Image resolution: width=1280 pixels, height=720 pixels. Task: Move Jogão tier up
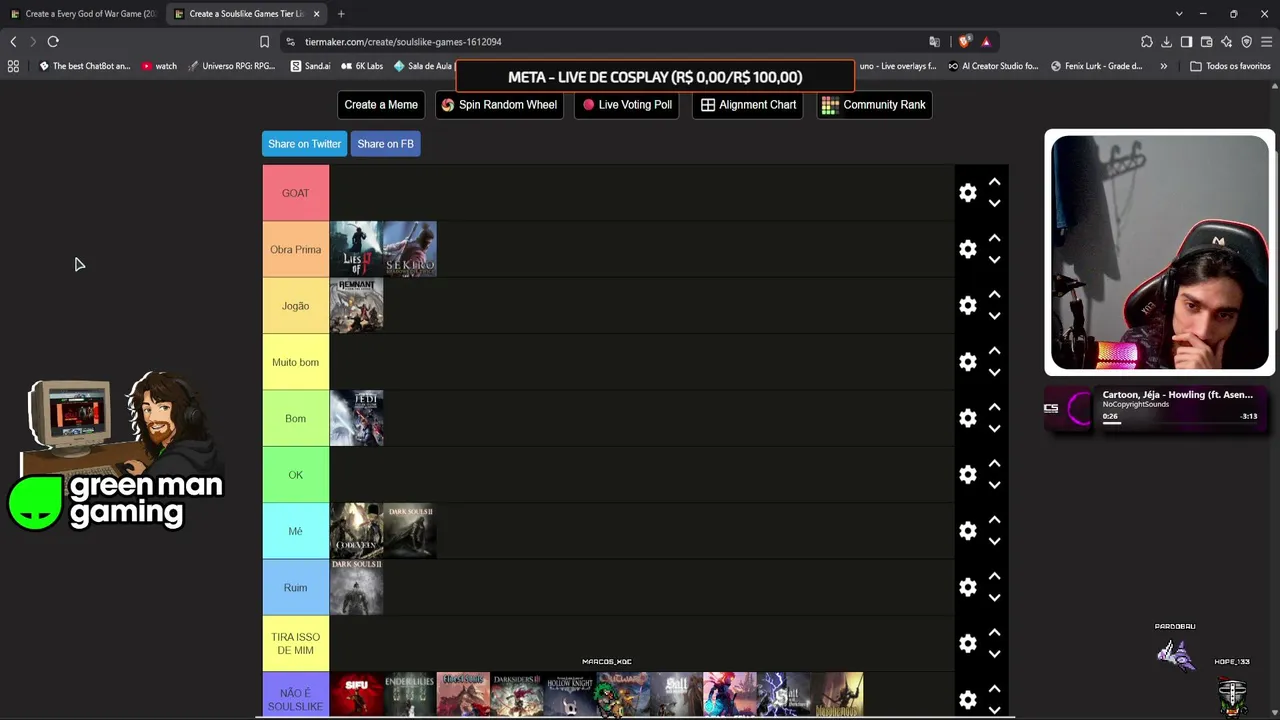tap(994, 294)
